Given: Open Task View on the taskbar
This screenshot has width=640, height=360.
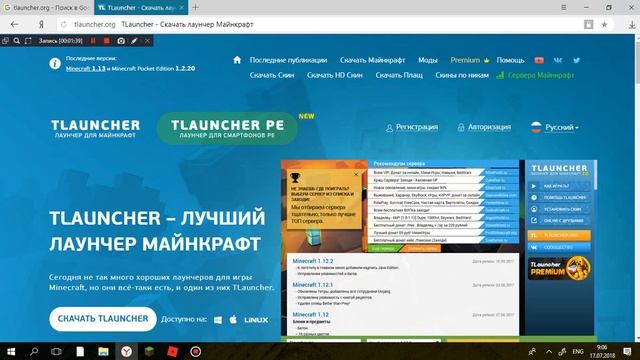Looking at the screenshot, I should 56,351.
